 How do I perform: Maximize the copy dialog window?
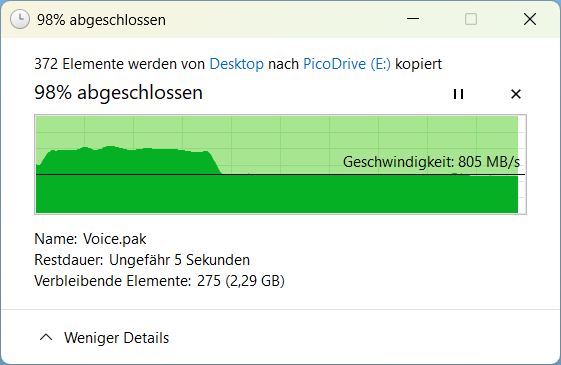tap(471, 19)
